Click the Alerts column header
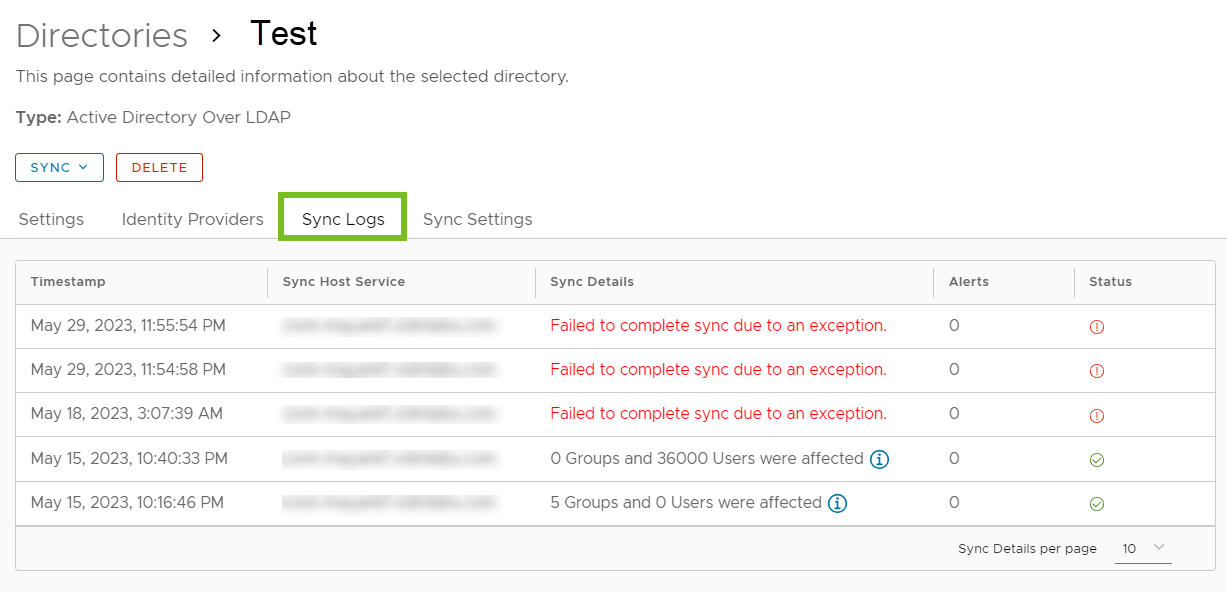 pyautogui.click(x=969, y=282)
